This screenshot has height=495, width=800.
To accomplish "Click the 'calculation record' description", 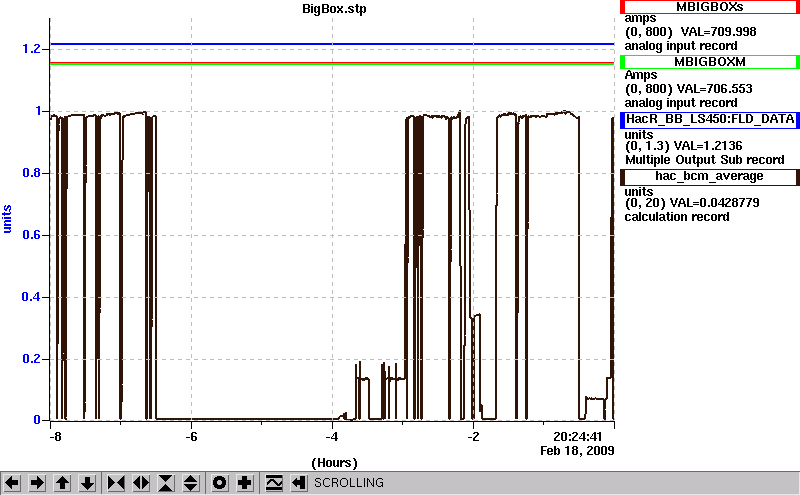I will 677,217.
